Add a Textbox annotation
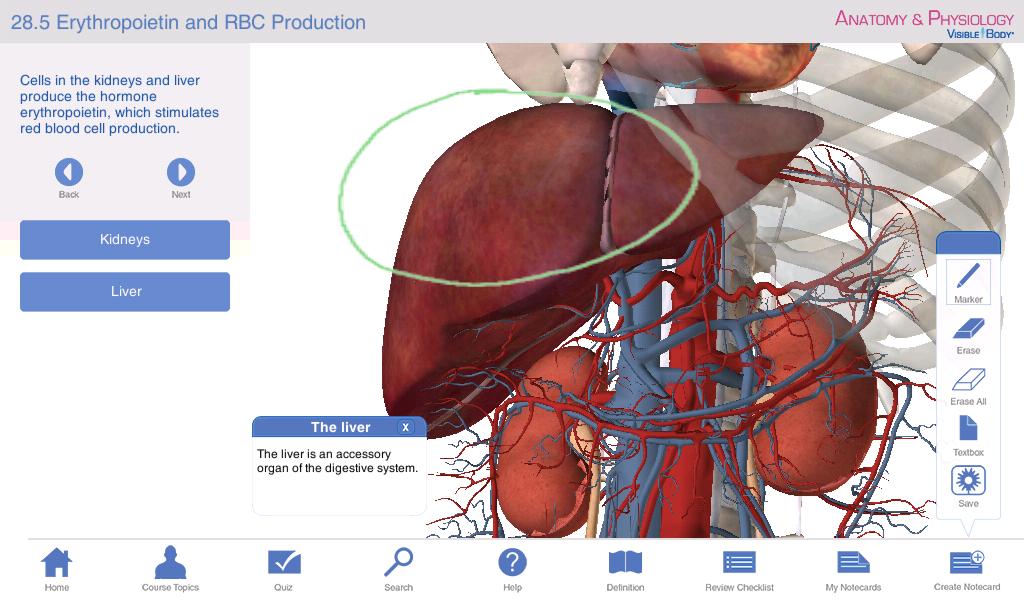 tap(968, 437)
